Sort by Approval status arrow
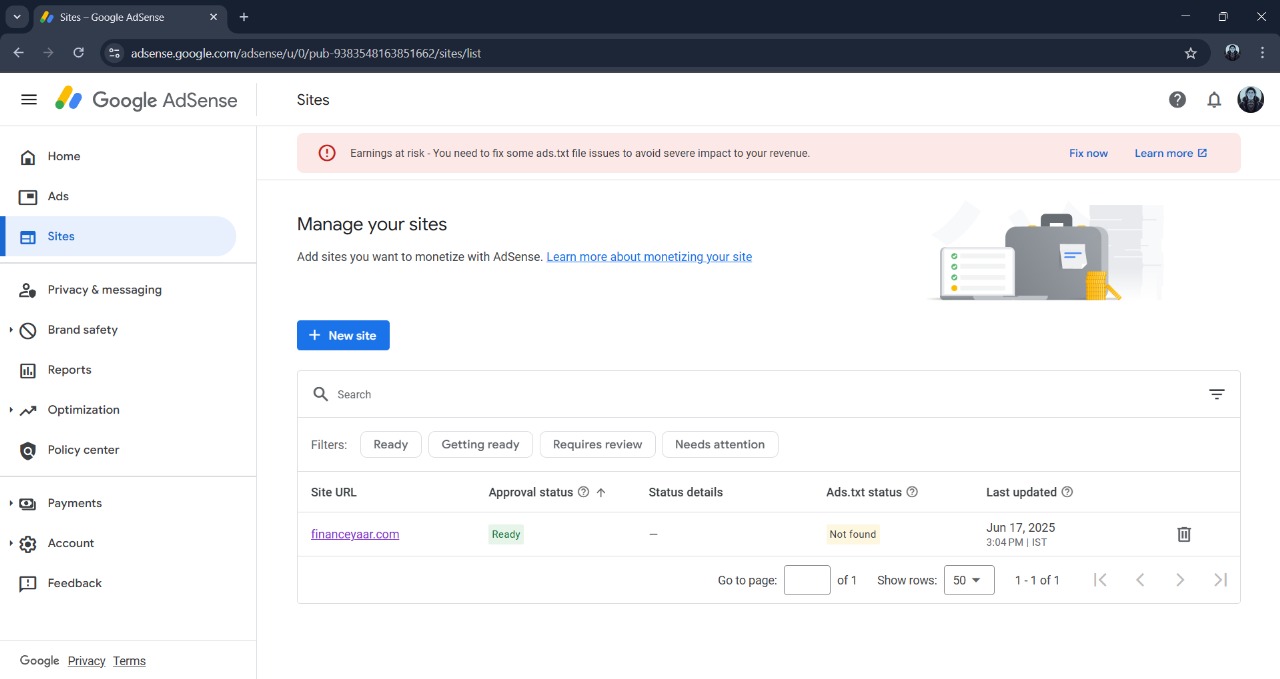Viewport: 1280px width, 679px height. pos(601,492)
